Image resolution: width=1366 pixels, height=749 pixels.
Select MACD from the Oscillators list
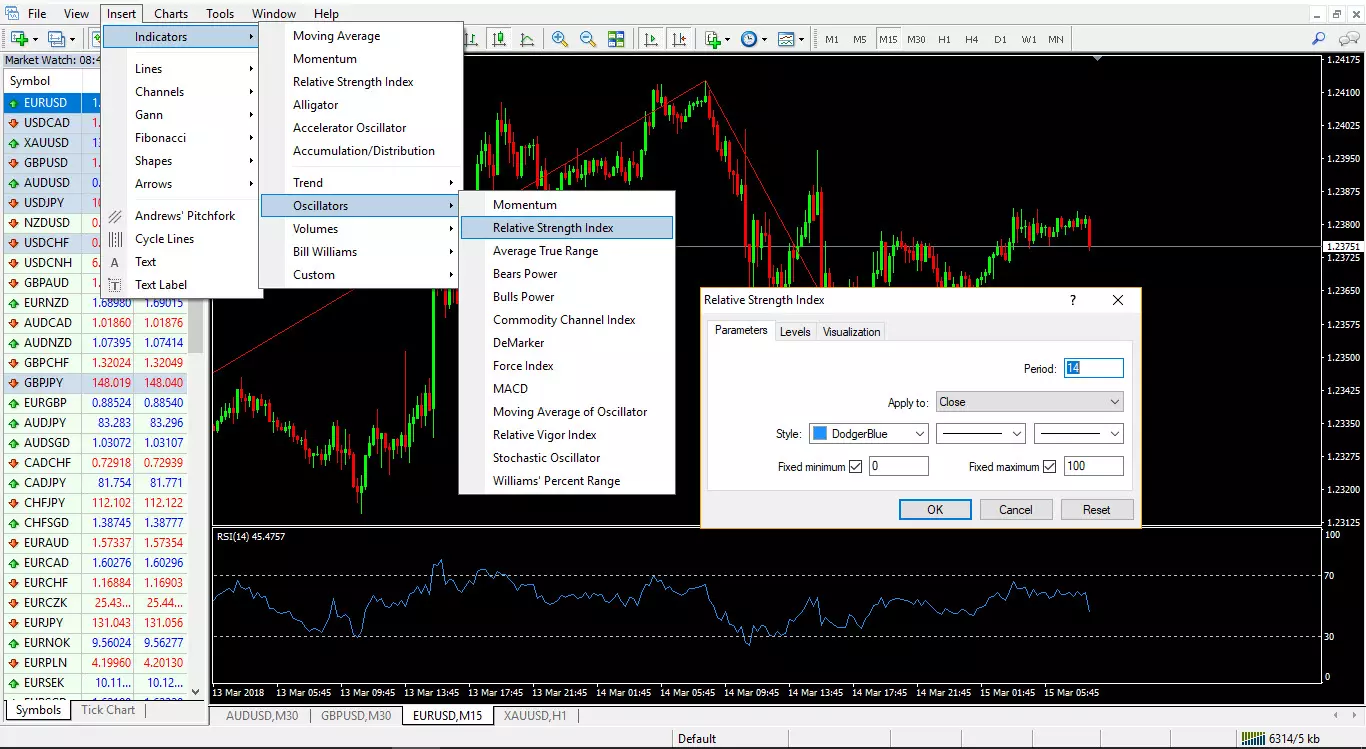click(x=567, y=389)
